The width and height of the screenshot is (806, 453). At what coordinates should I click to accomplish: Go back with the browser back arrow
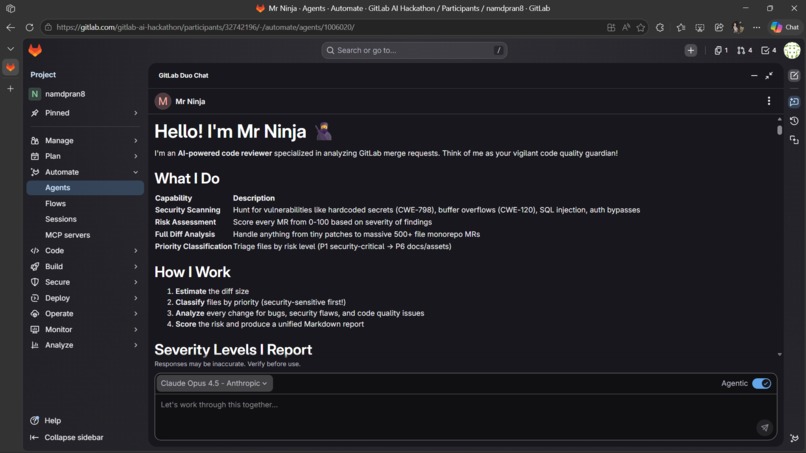point(11,27)
